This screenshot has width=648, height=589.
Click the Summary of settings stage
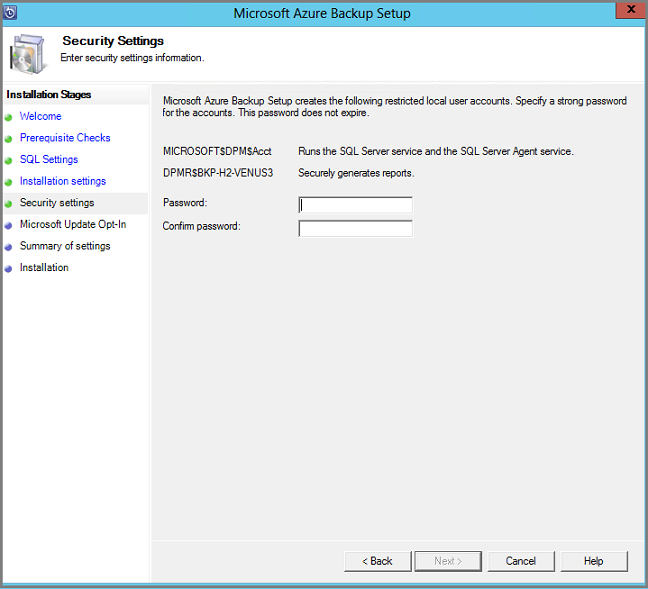click(x=65, y=246)
